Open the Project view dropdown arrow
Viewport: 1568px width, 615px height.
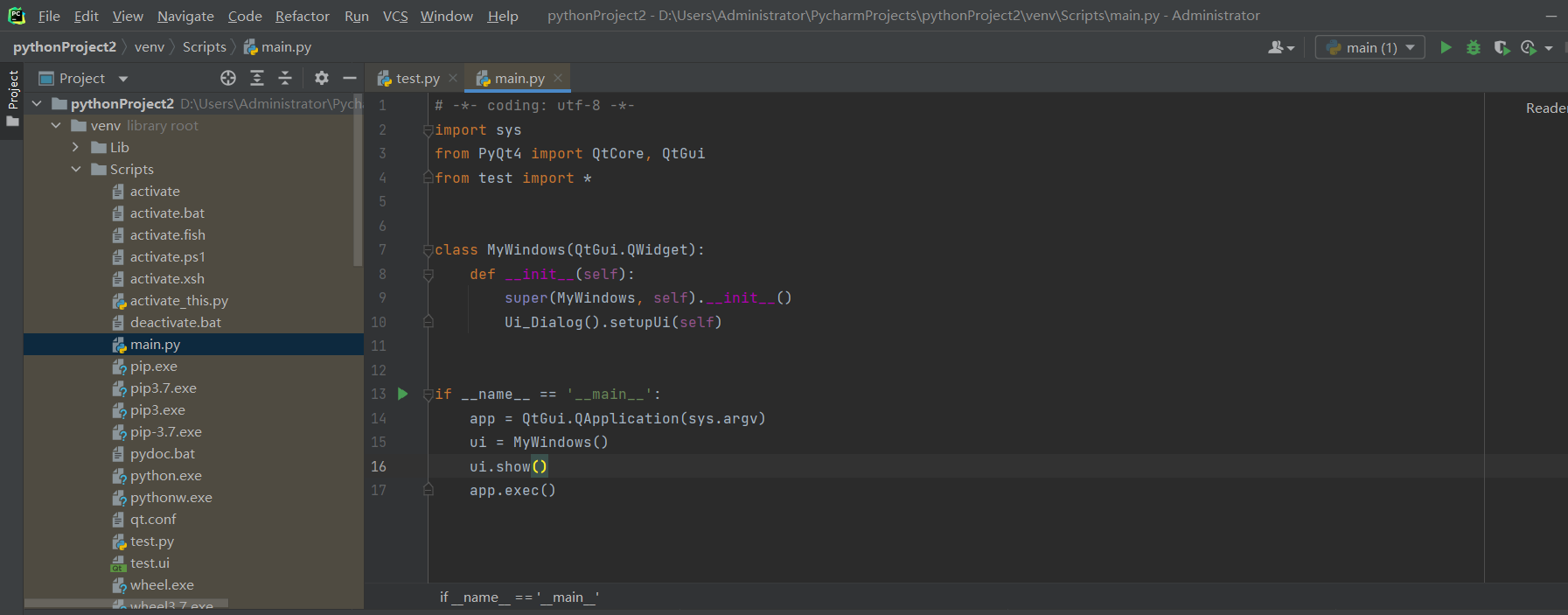pyautogui.click(x=123, y=79)
